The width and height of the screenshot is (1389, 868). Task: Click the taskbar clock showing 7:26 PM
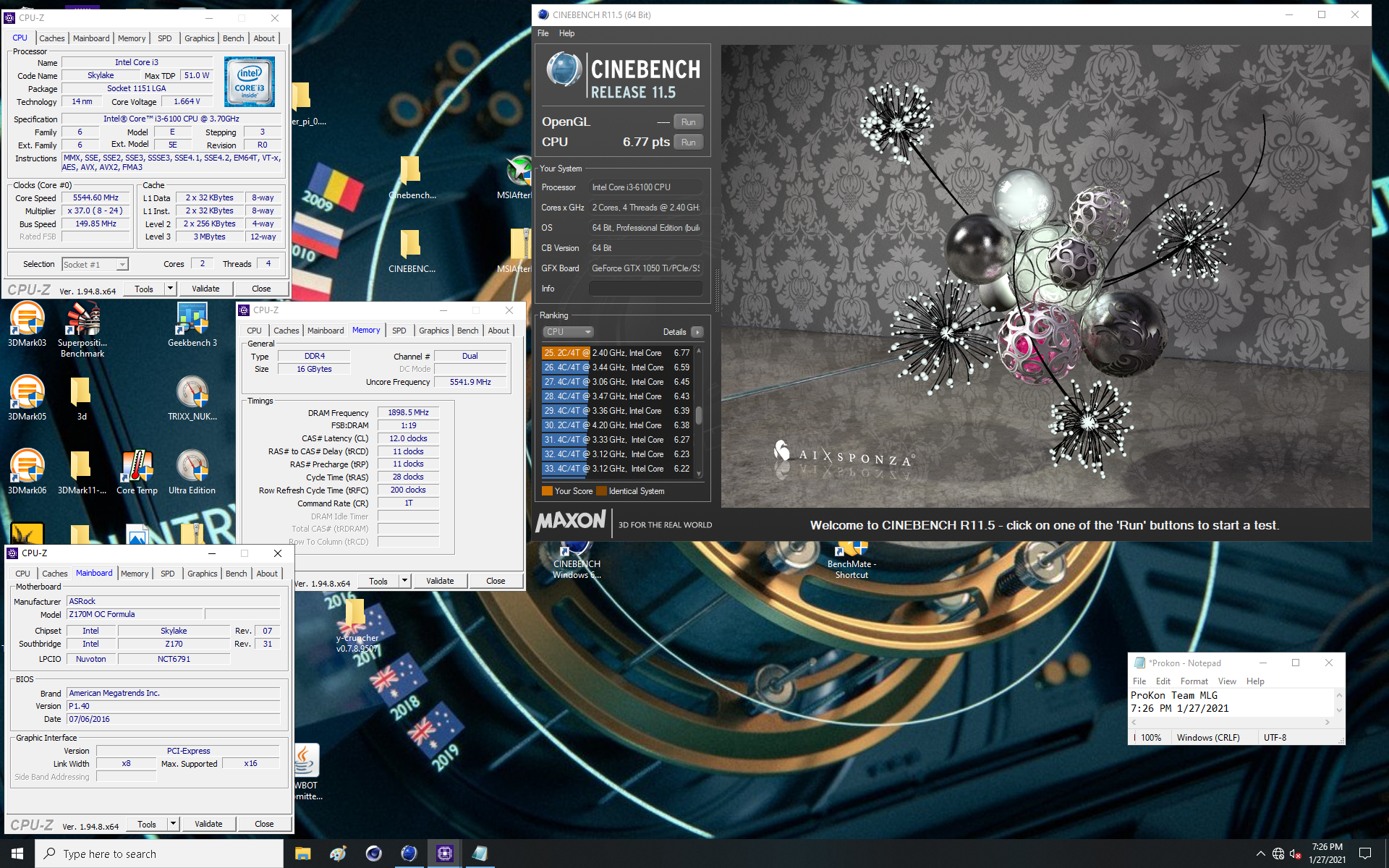click(x=1327, y=854)
